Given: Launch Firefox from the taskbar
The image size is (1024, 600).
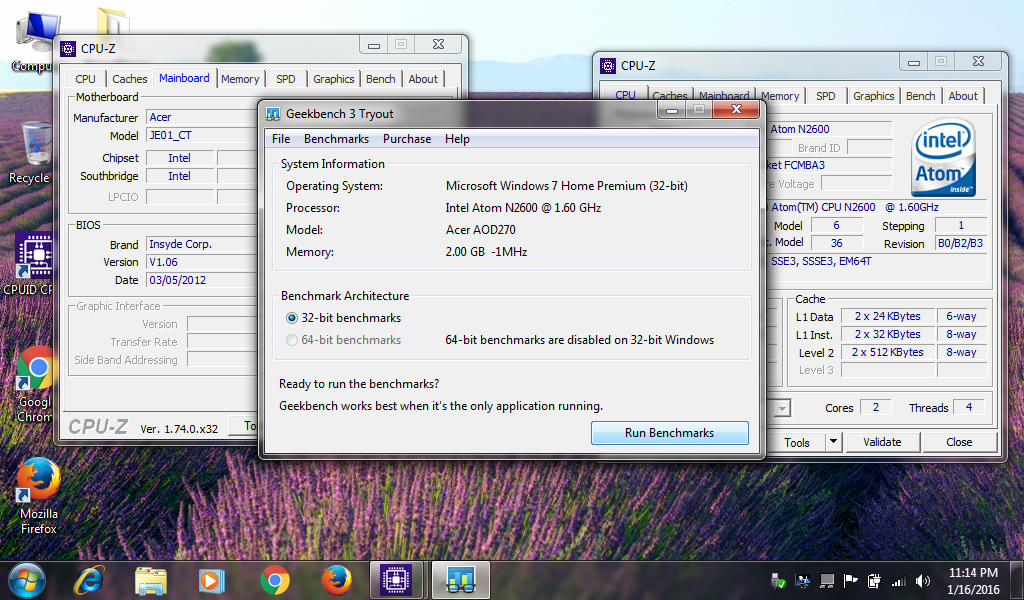Looking at the screenshot, I should click(337, 580).
